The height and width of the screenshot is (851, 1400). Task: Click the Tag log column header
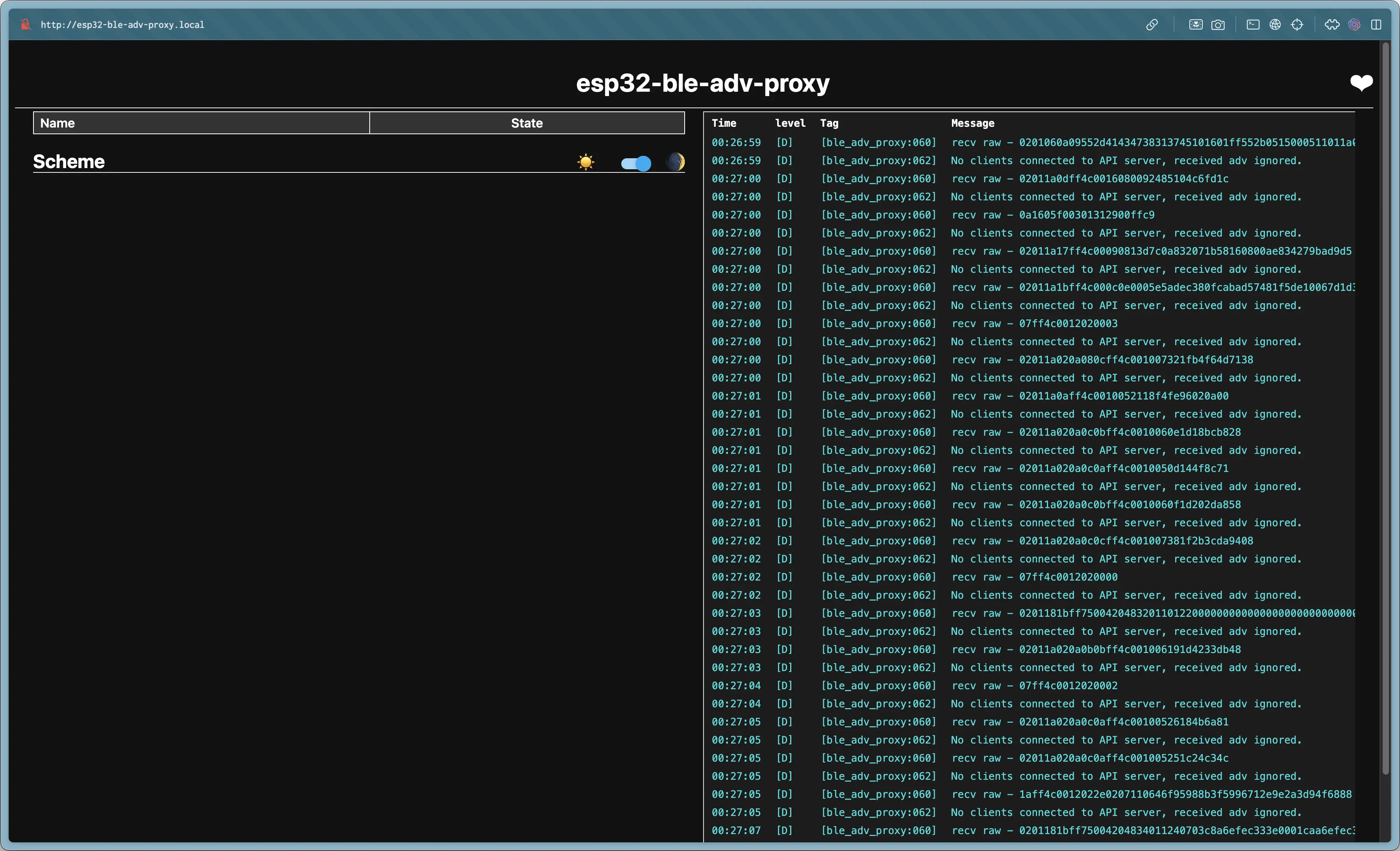tap(829, 123)
